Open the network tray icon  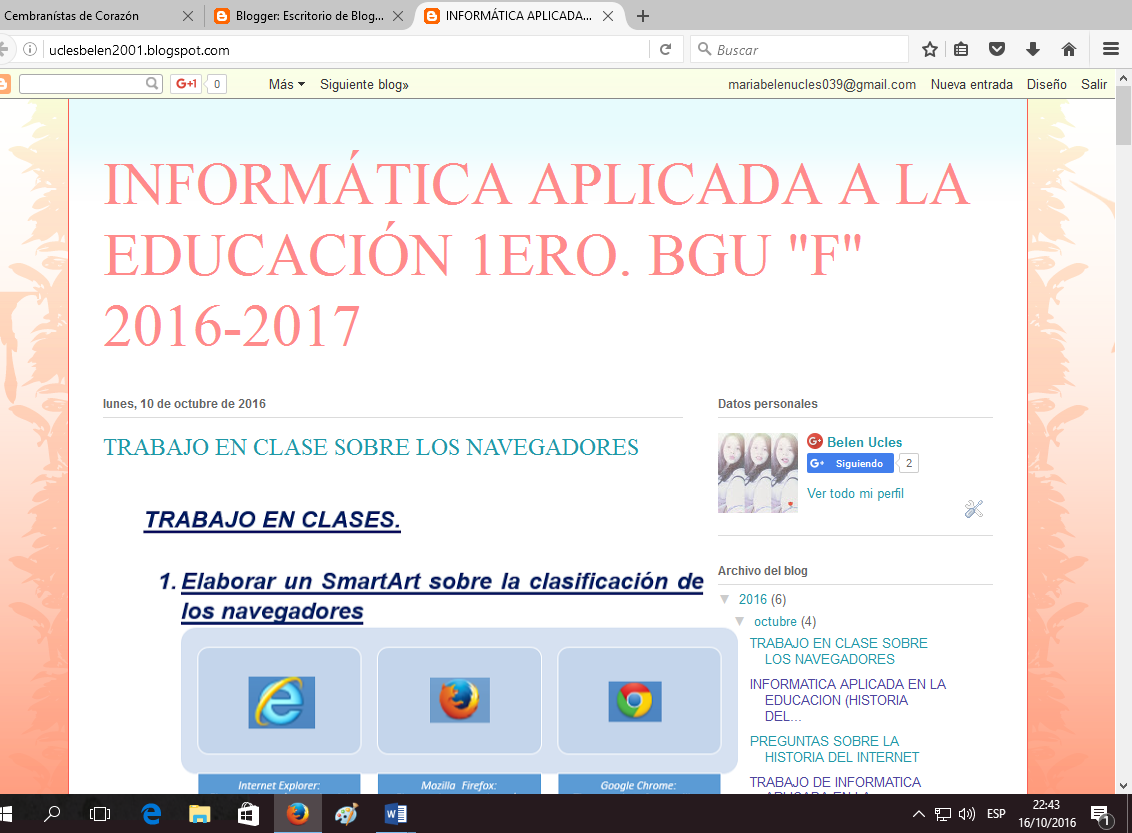[x=942, y=814]
